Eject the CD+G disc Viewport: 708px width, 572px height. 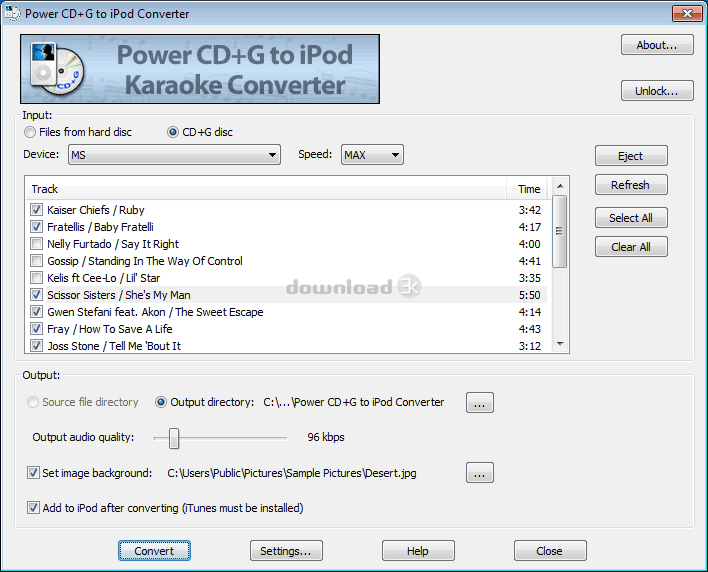[631, 156]
